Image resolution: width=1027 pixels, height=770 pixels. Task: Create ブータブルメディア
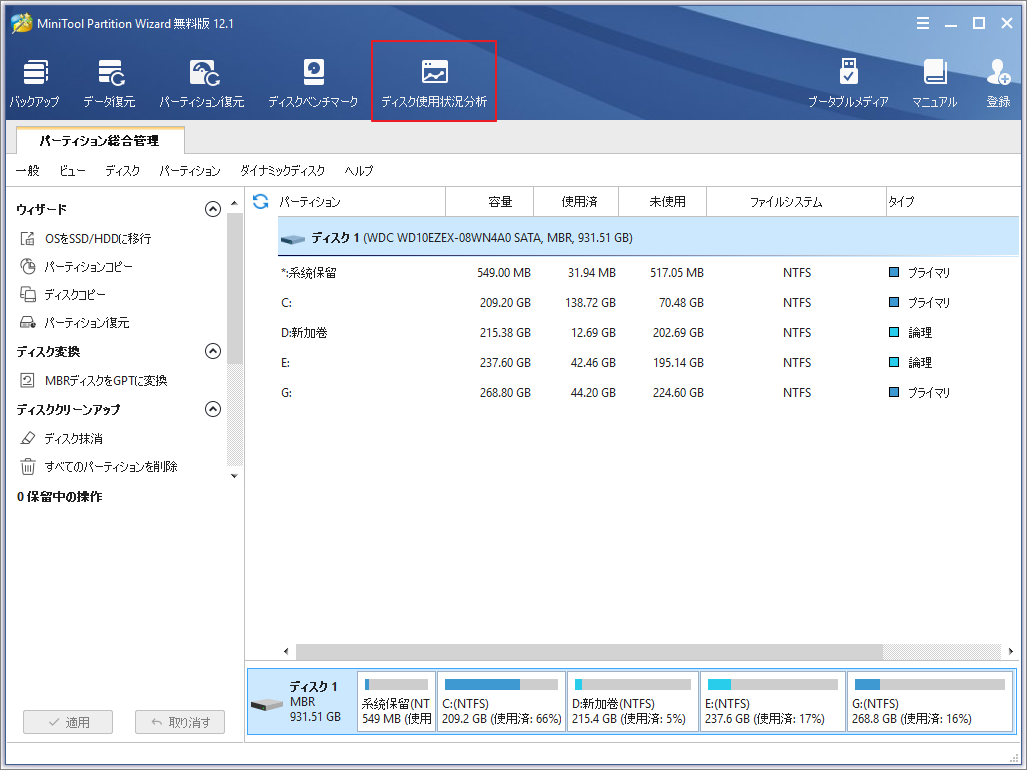[849, 80]
